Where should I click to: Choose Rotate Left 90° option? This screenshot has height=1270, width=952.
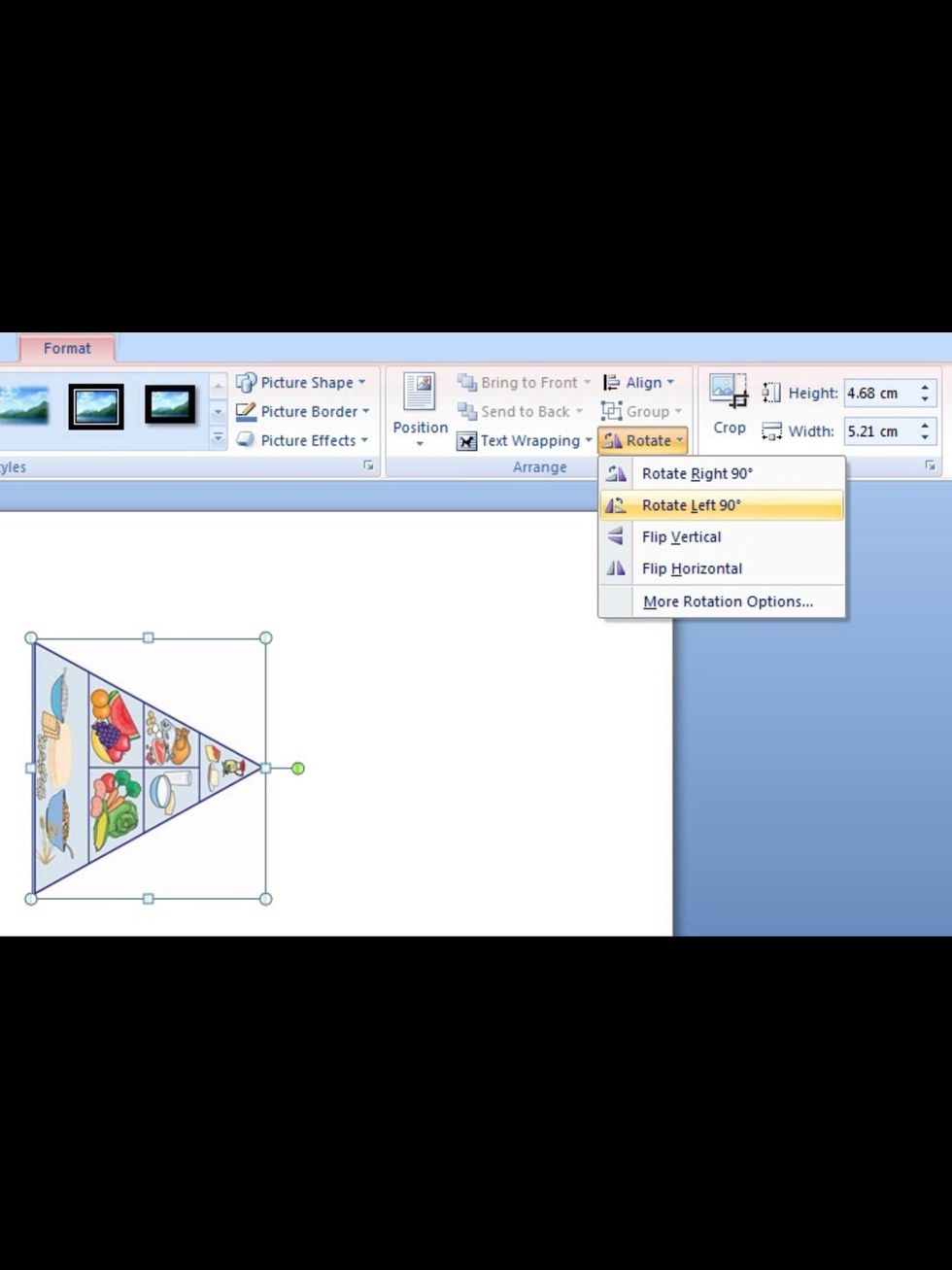point(691,505)
